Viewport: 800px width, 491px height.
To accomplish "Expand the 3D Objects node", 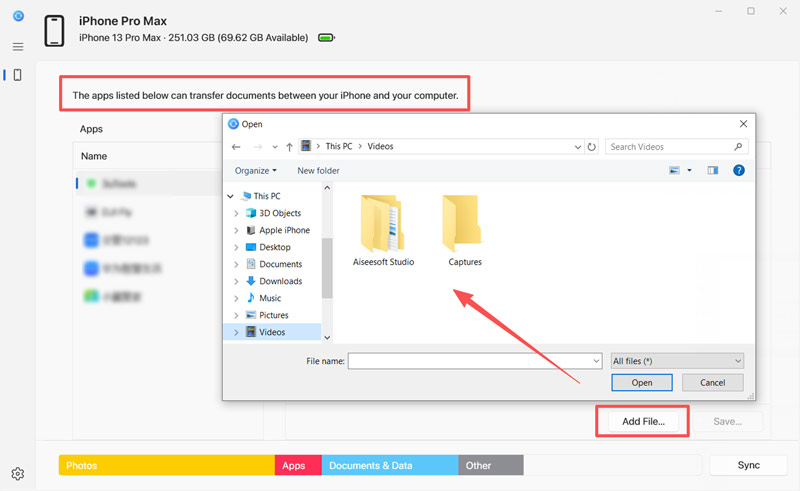I will pyautogui.click(x=236, y=213).
